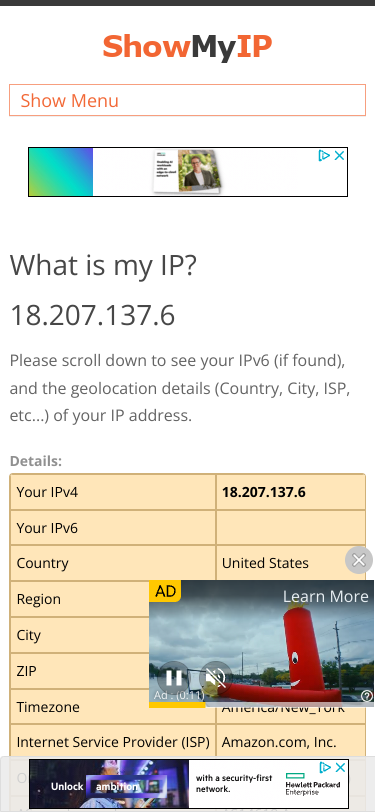
Task: Select the bold IPv4 address cell
Action: pyautogui.click(x=291, y=492)
